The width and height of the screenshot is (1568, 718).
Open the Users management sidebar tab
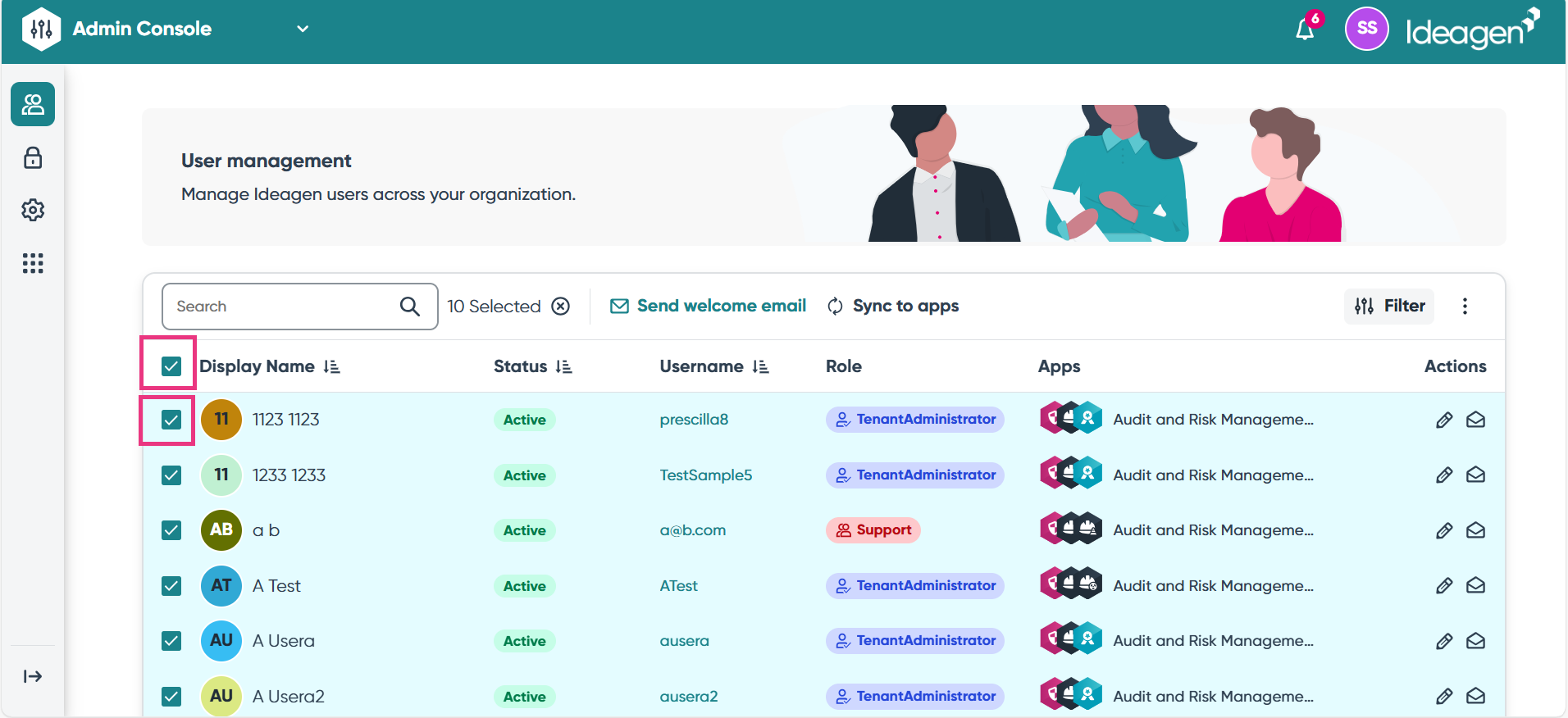[33, 104]
